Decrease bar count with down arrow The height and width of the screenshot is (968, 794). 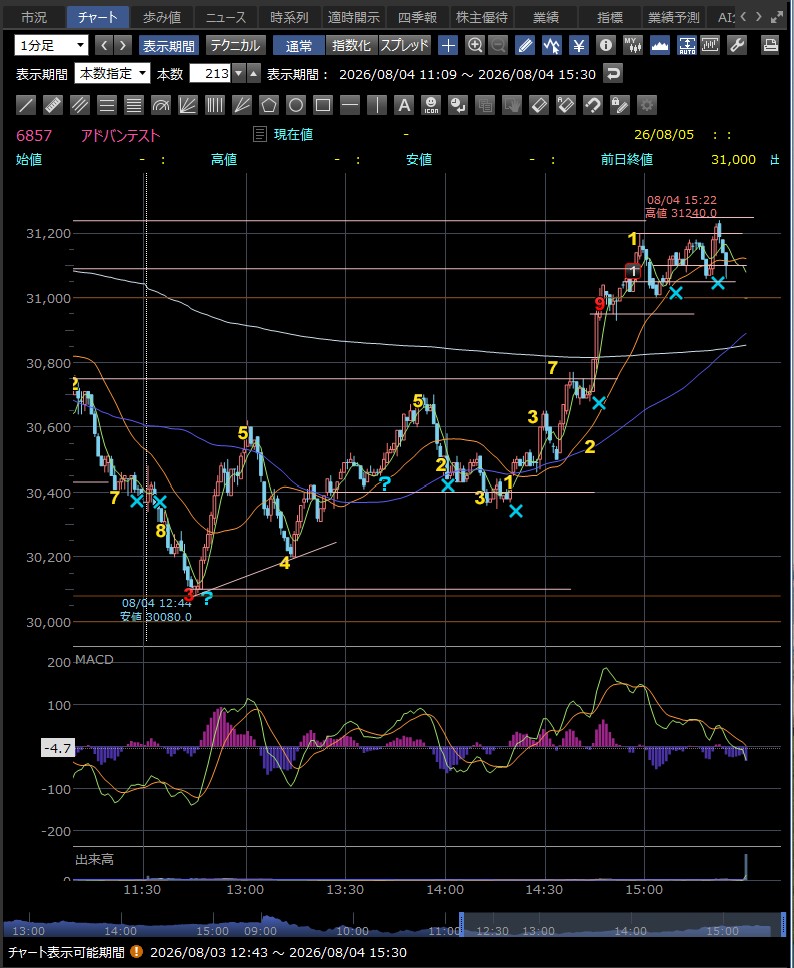point(239,73)
